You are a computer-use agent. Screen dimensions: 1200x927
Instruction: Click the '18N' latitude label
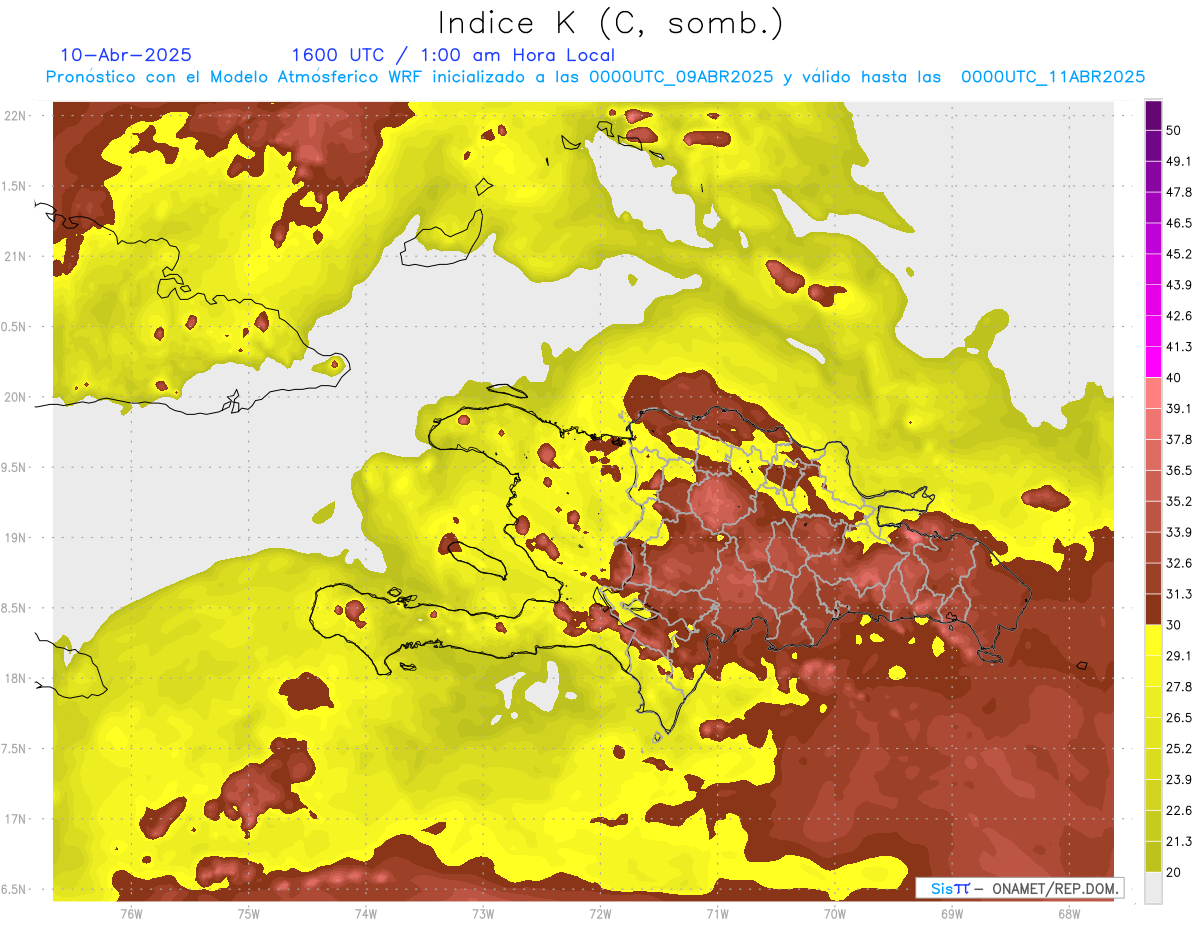(x=16, y=678)
